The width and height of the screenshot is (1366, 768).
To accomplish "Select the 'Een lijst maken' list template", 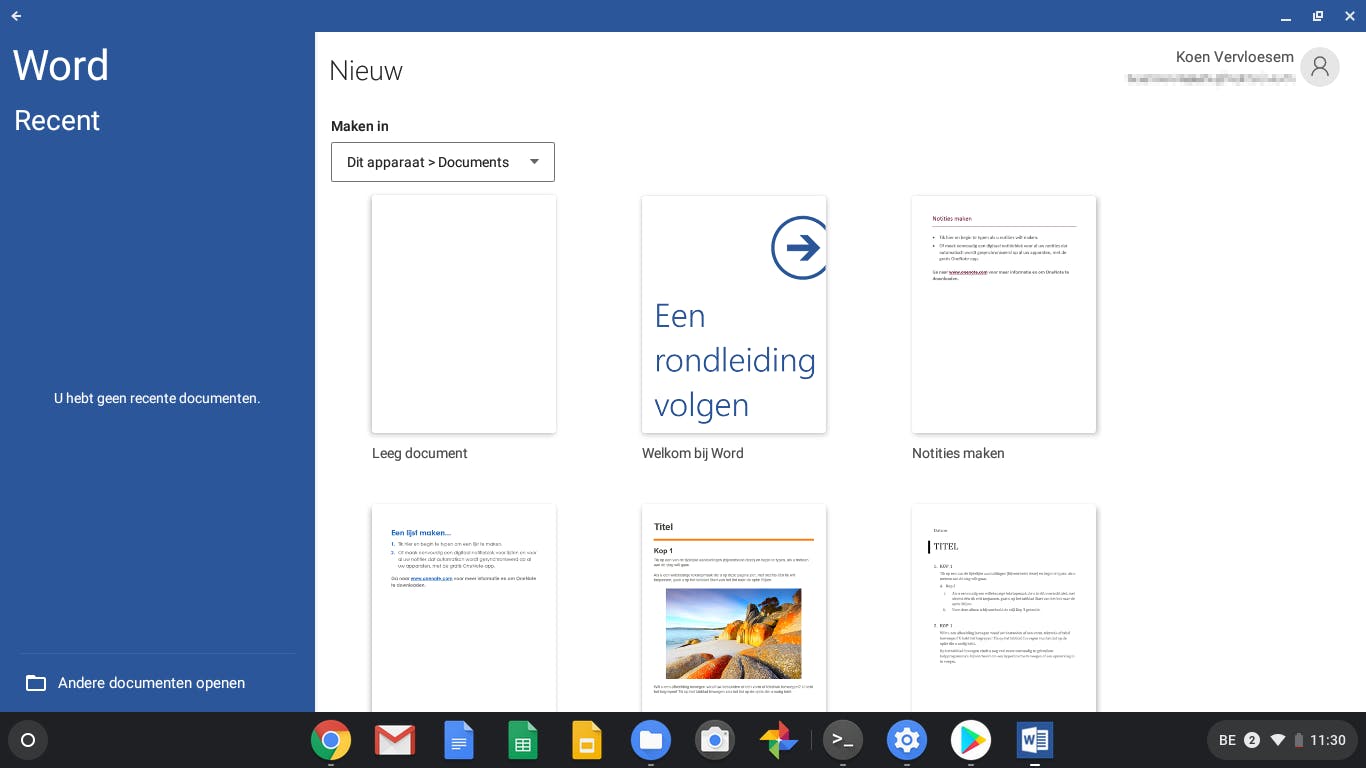I will [x=464, y=608].
